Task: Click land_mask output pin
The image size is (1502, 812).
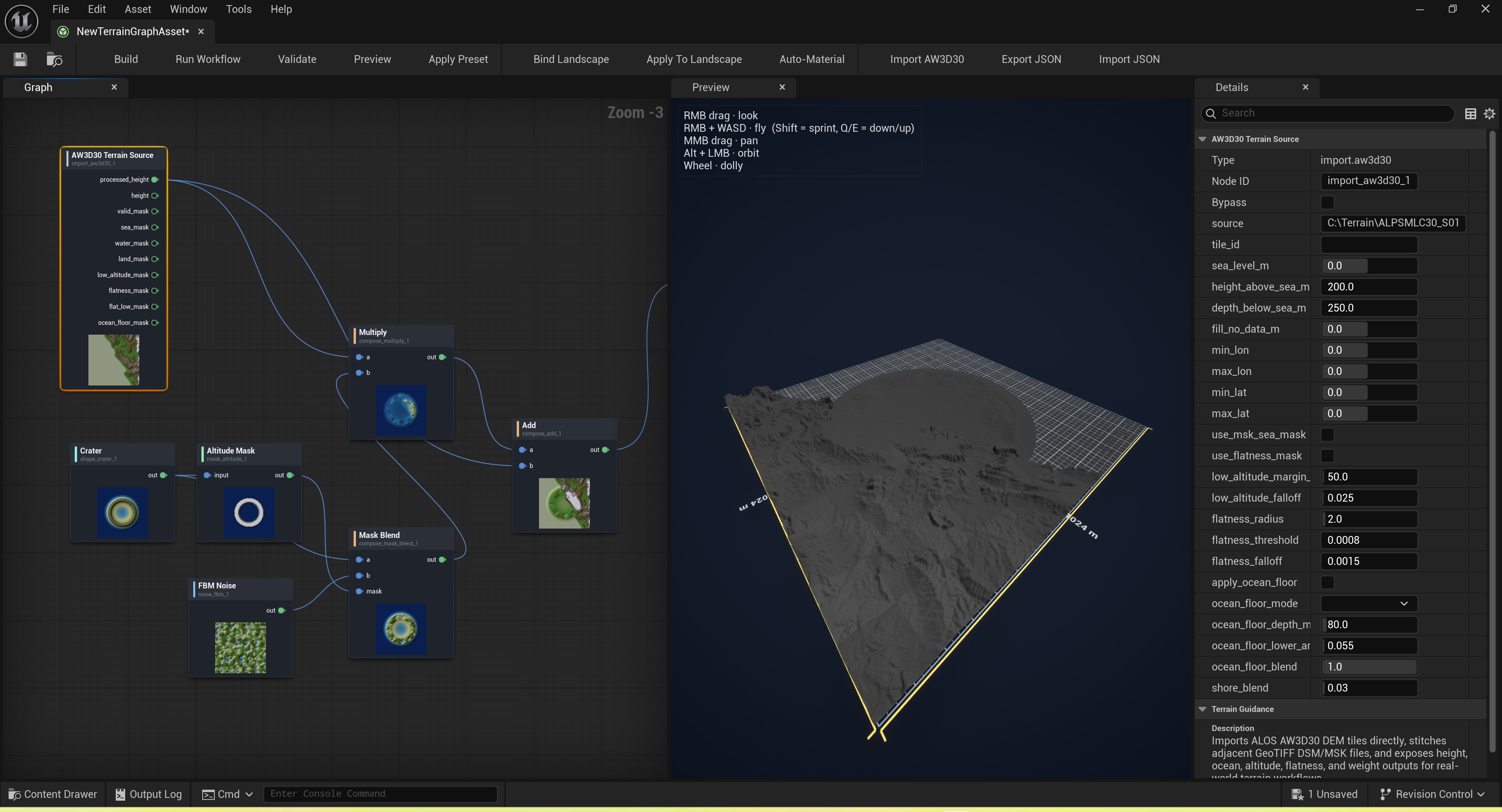Action: click(155, 259)
